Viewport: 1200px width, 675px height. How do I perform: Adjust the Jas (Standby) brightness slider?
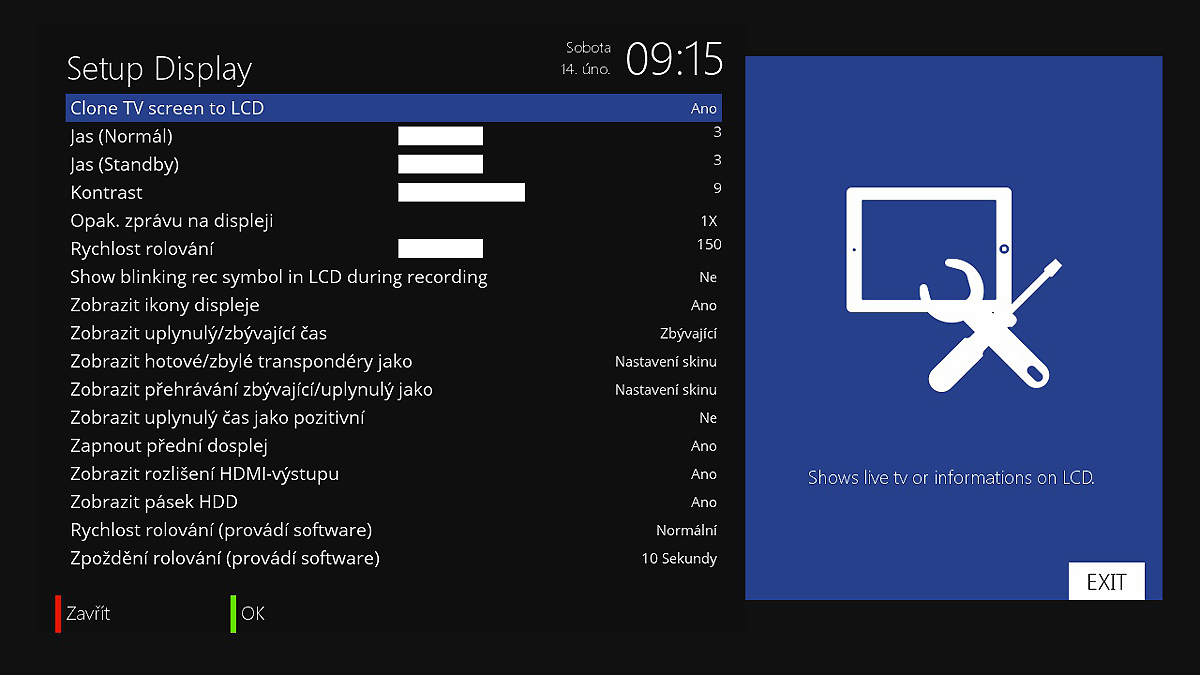point(440,164)
